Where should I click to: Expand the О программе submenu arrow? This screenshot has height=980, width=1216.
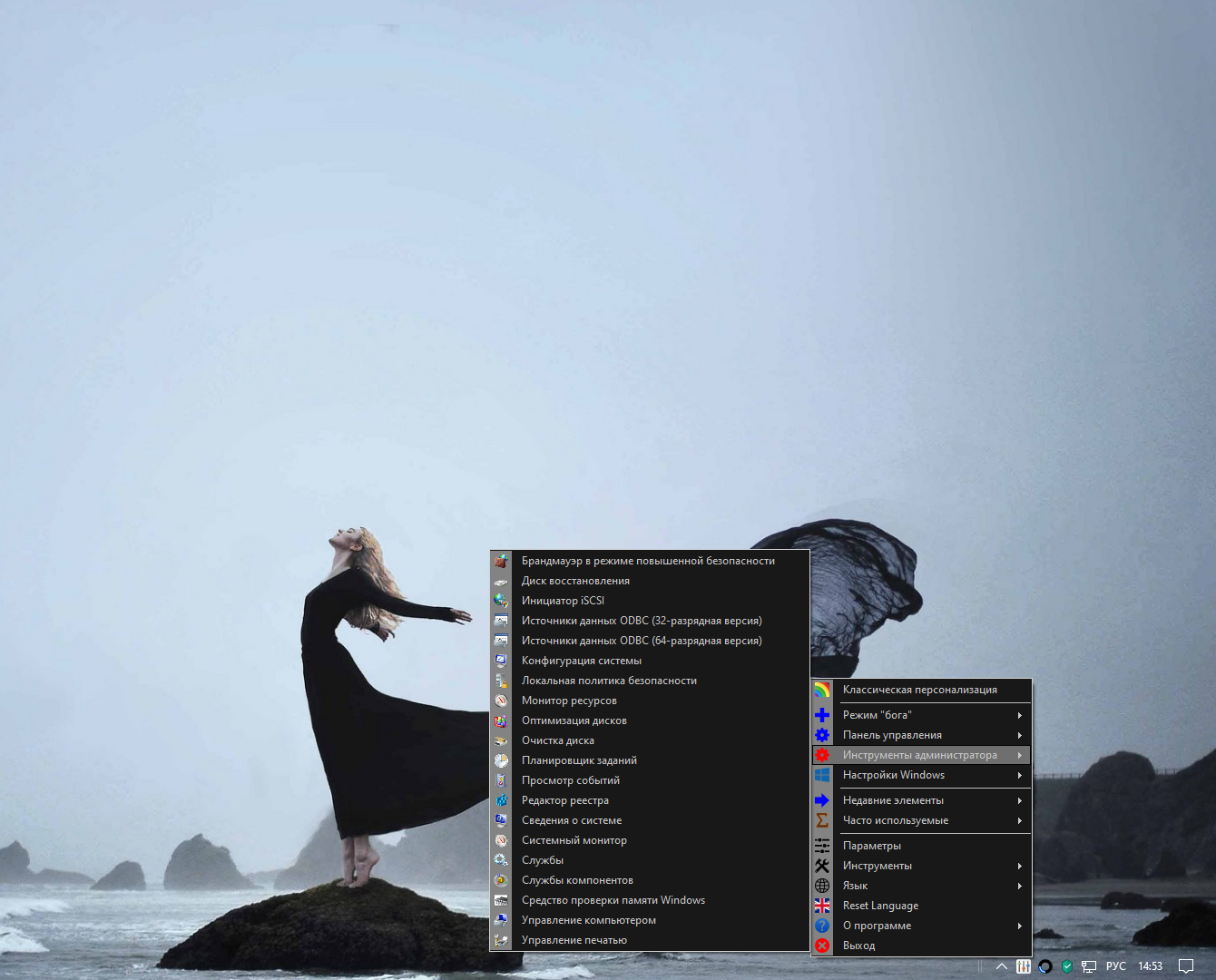pos(1020,926)
